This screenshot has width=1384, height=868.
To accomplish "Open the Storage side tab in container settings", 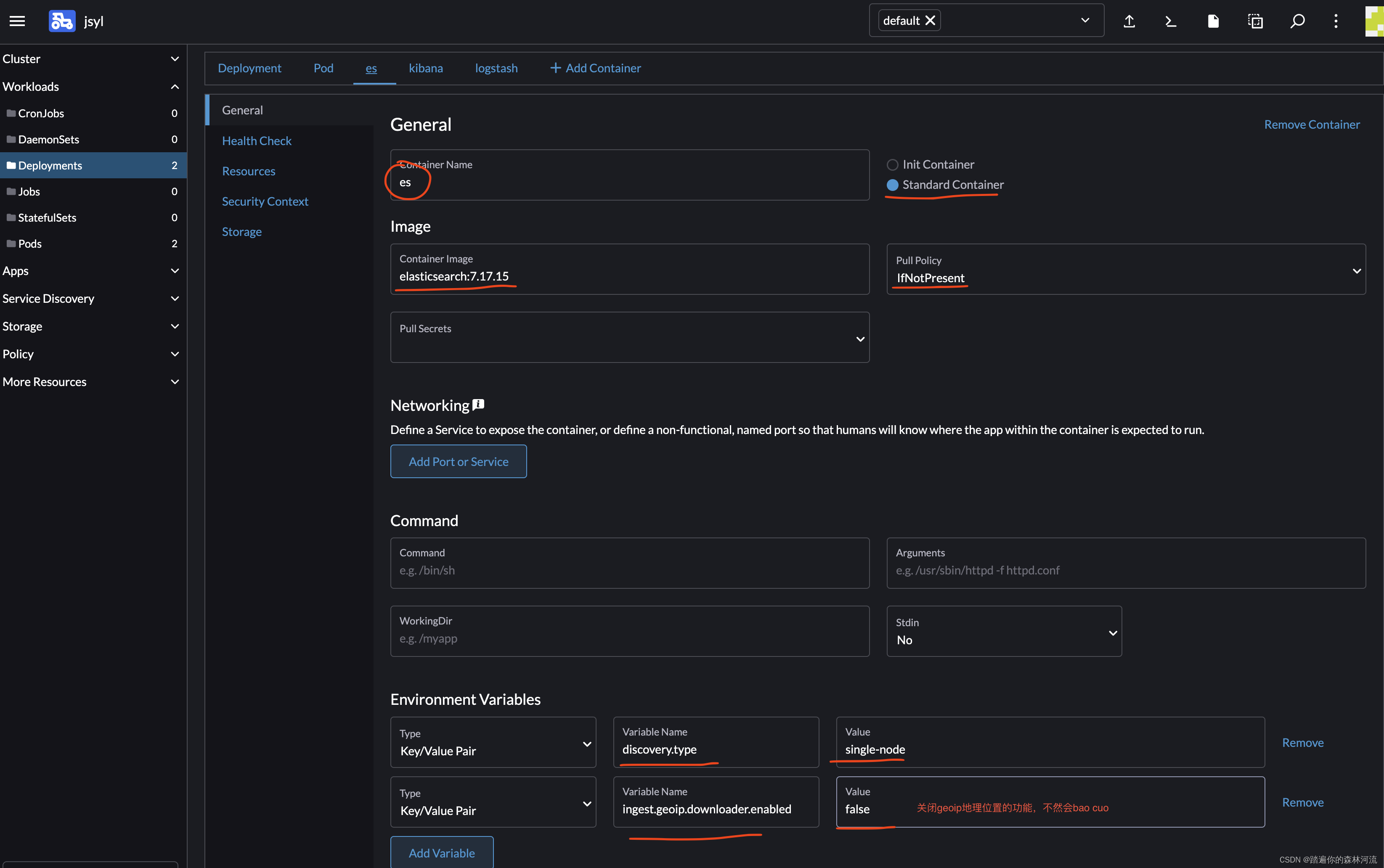I will 242,231.
